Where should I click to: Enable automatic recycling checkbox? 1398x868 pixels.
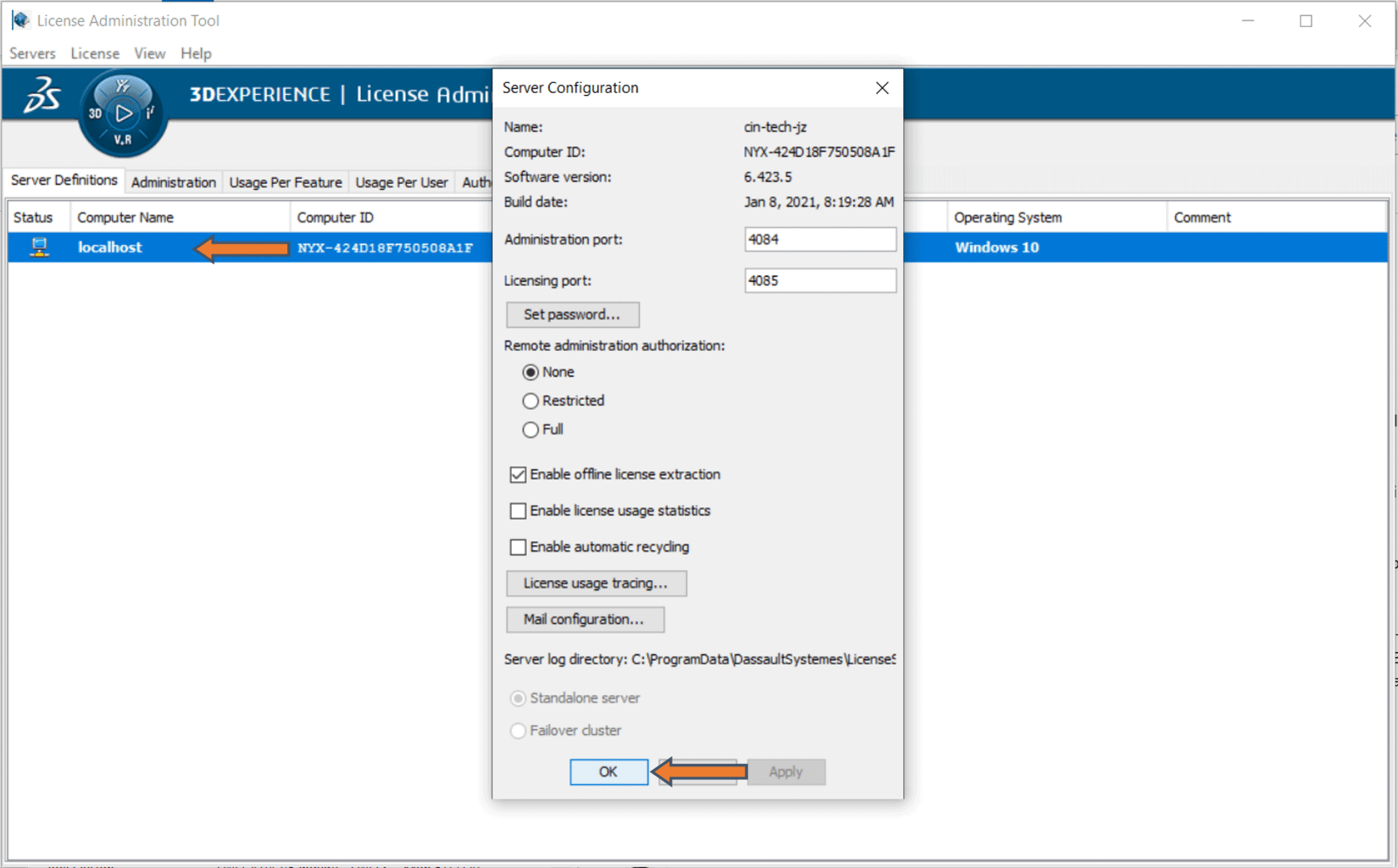point(518,548)
